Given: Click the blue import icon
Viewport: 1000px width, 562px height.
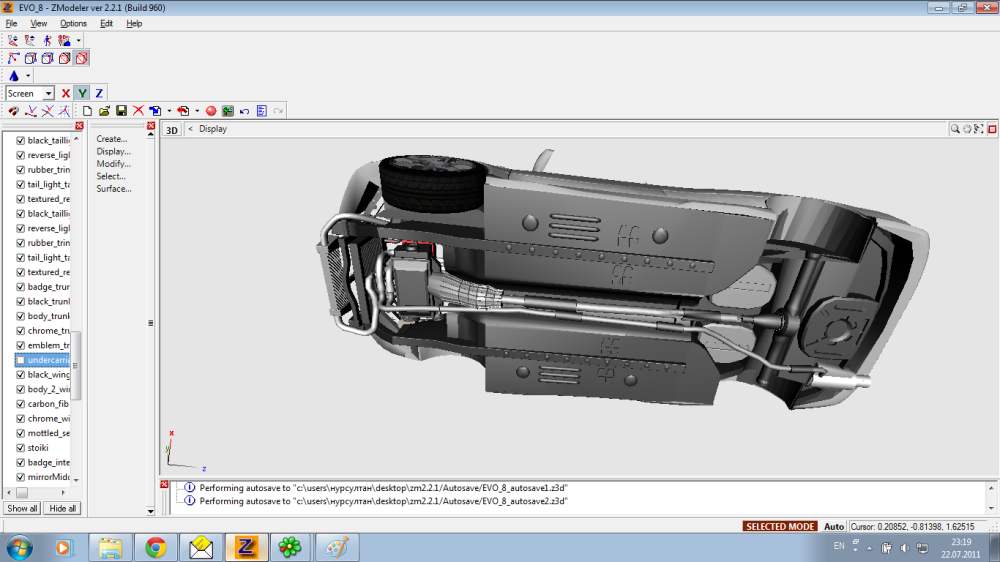Looking at the screenshot, I should pos(155,111).
